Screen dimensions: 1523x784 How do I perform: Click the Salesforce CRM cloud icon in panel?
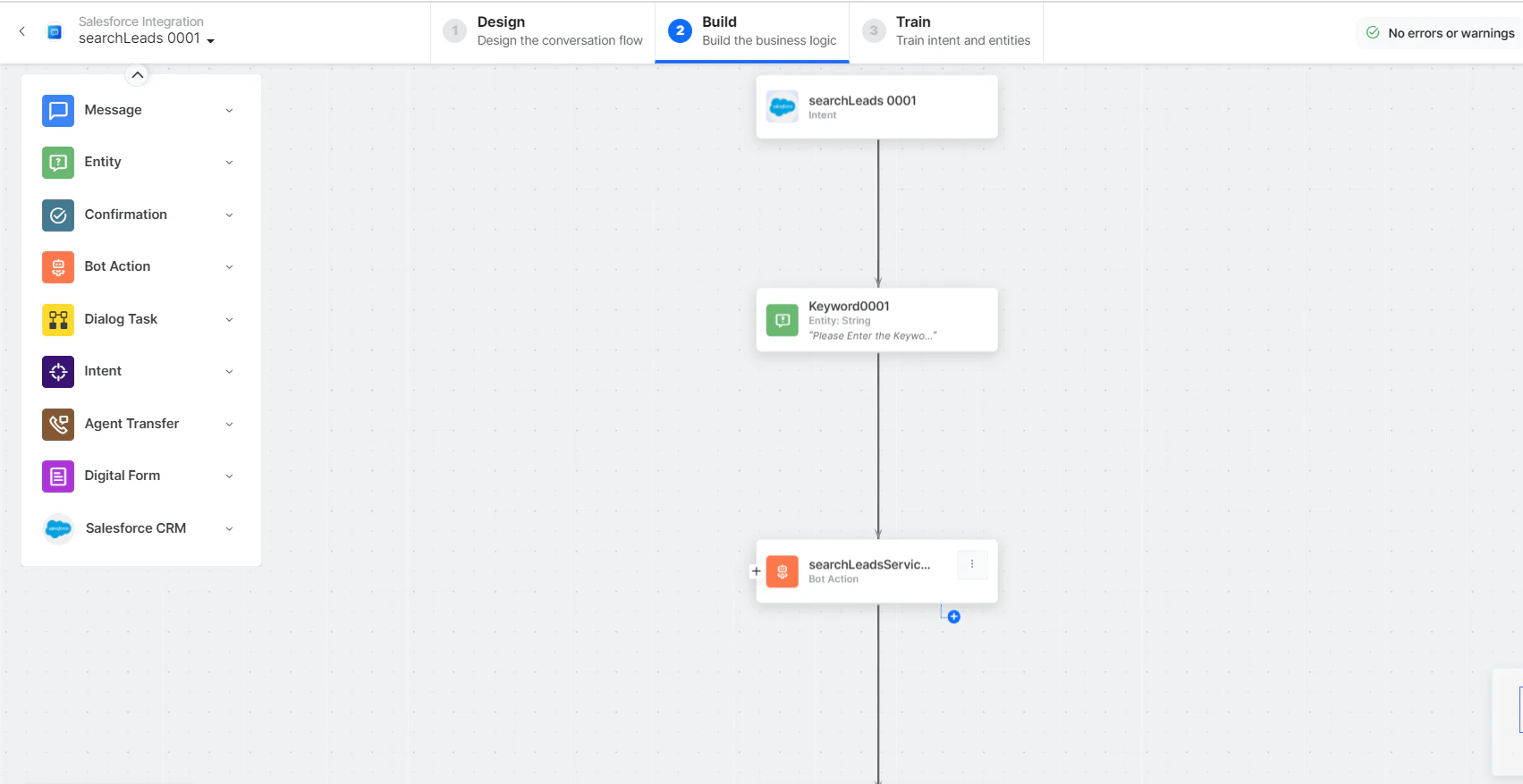pos(58,529)
